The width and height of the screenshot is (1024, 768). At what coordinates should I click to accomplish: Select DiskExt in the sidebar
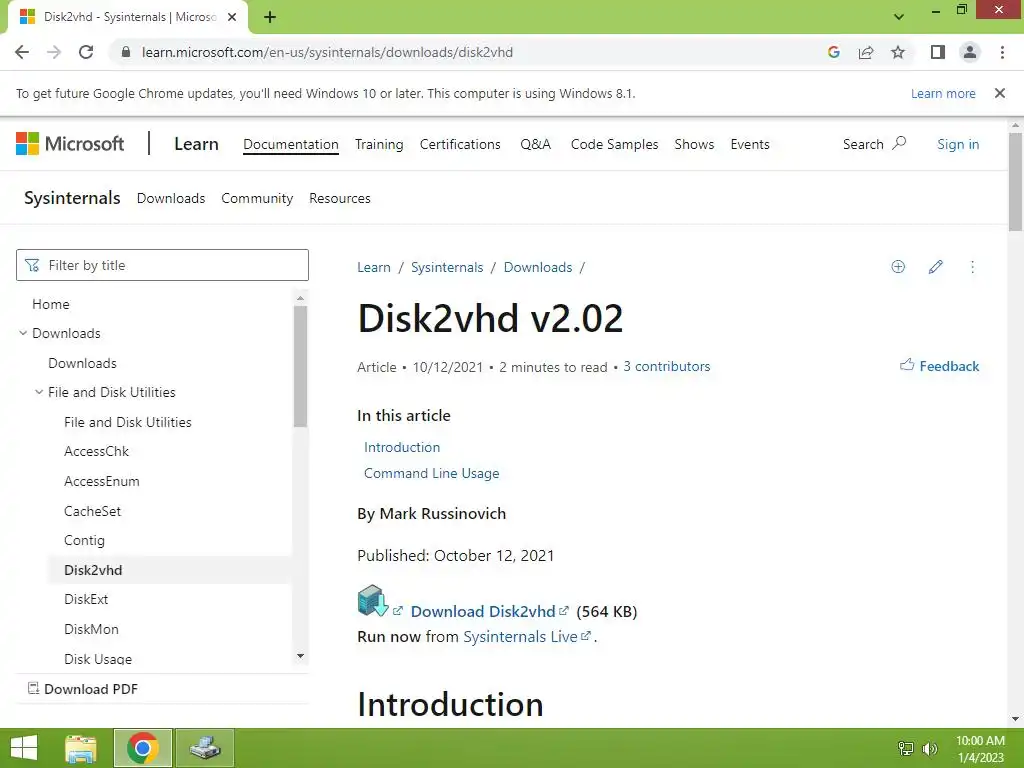(86, 599)
